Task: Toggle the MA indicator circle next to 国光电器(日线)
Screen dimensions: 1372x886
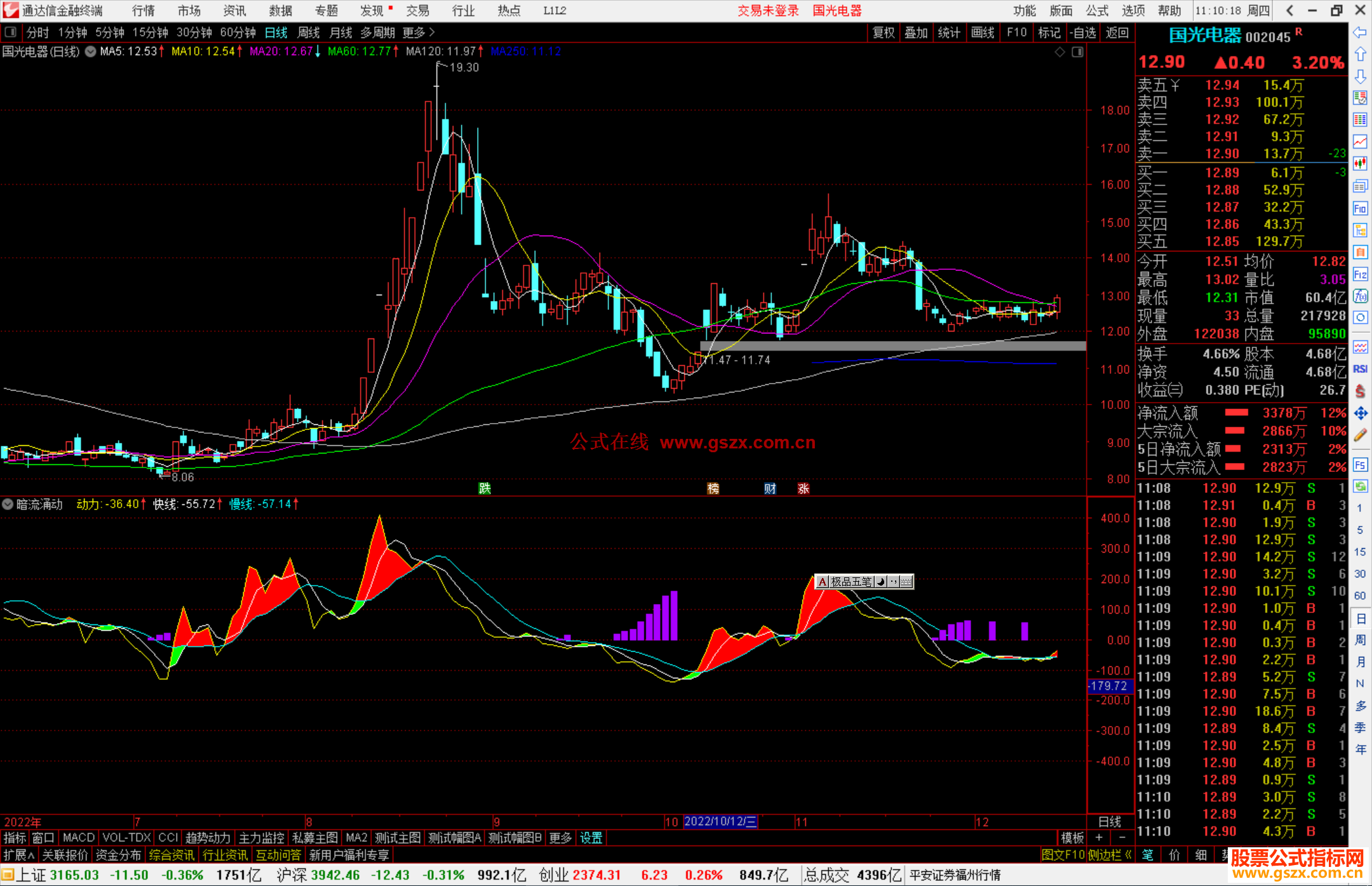Action: click(x=91, y=51)
